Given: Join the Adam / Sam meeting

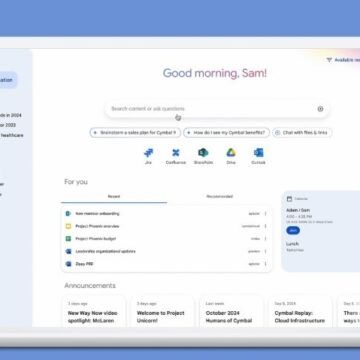Looking at the screenshot, I should coord(293,230).
